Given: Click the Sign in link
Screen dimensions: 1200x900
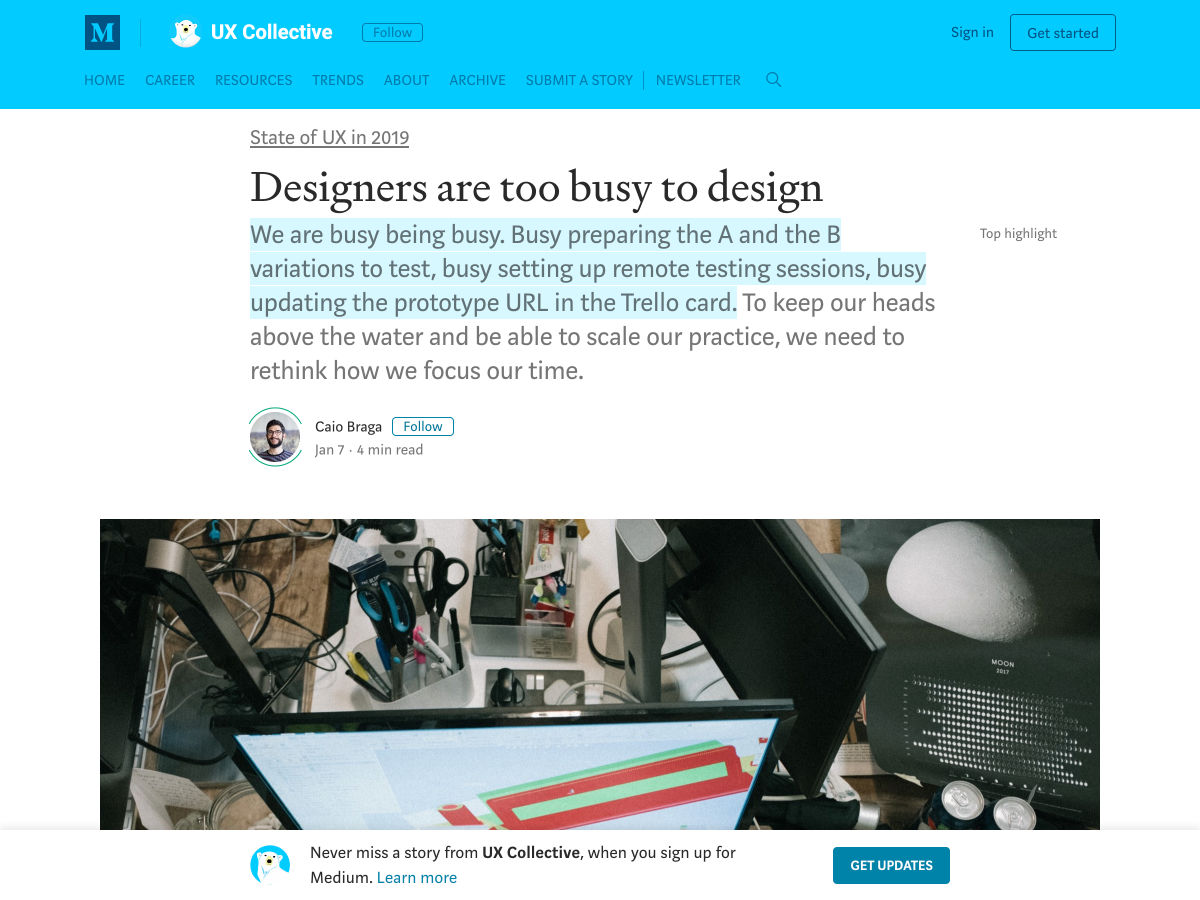Looking at the screenshot, I should tap(972, 32).
